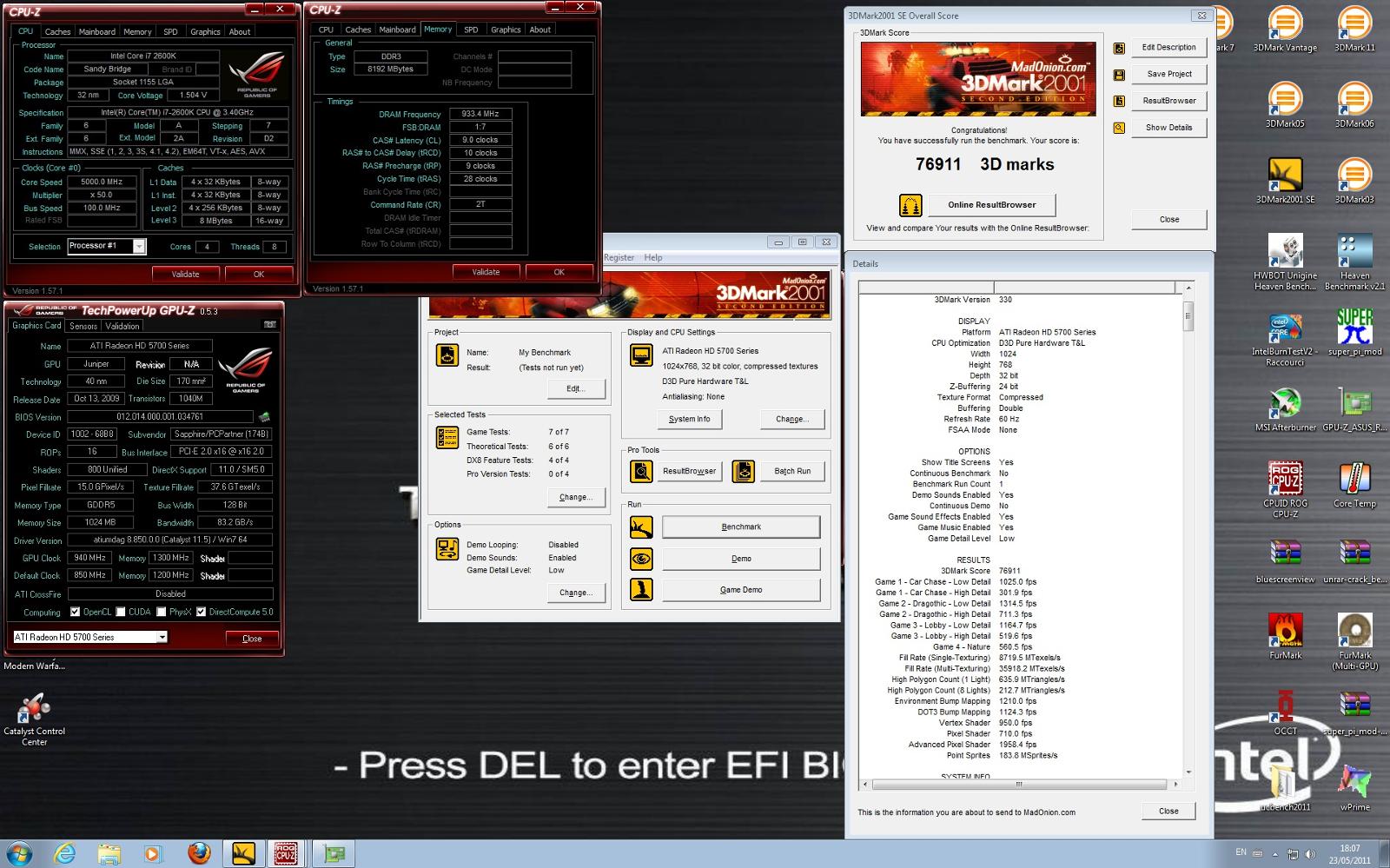The height and width of the screenshot is (868, 1390).
Task: Launch wPrime desktop icon
Action: tap(1354, 788)
